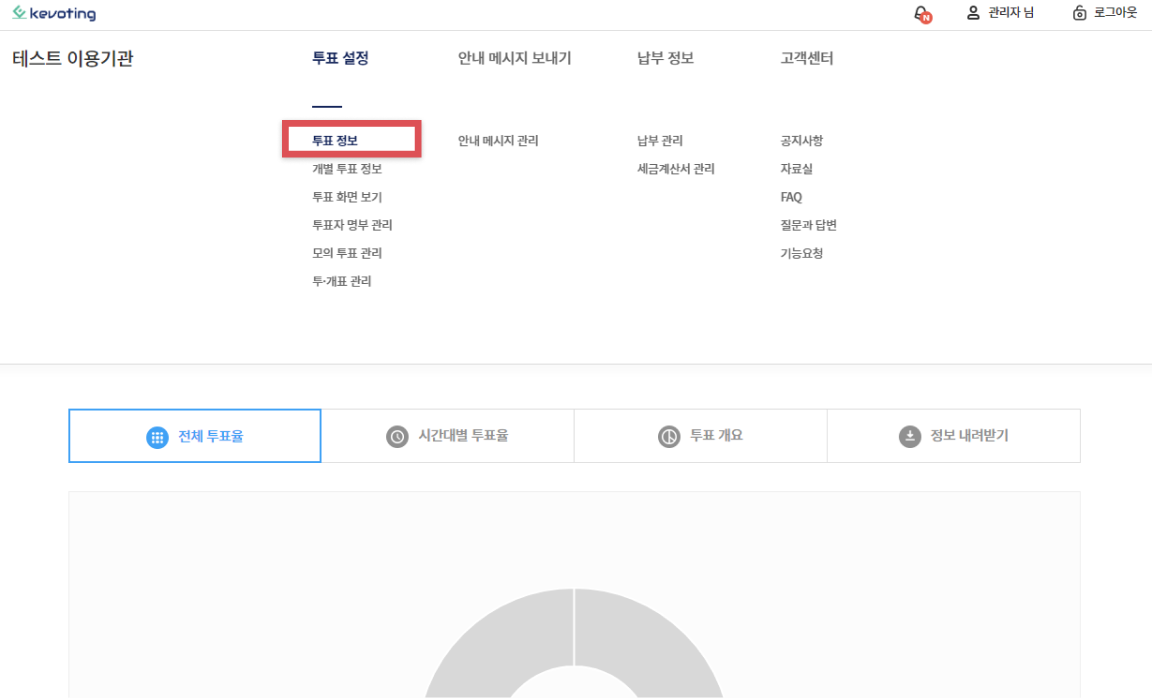Image resolution: width=1152 pixels, height=698 pixels.
Task: Select 투표 정보 submenu item
Action: click(x=335, y=141)
